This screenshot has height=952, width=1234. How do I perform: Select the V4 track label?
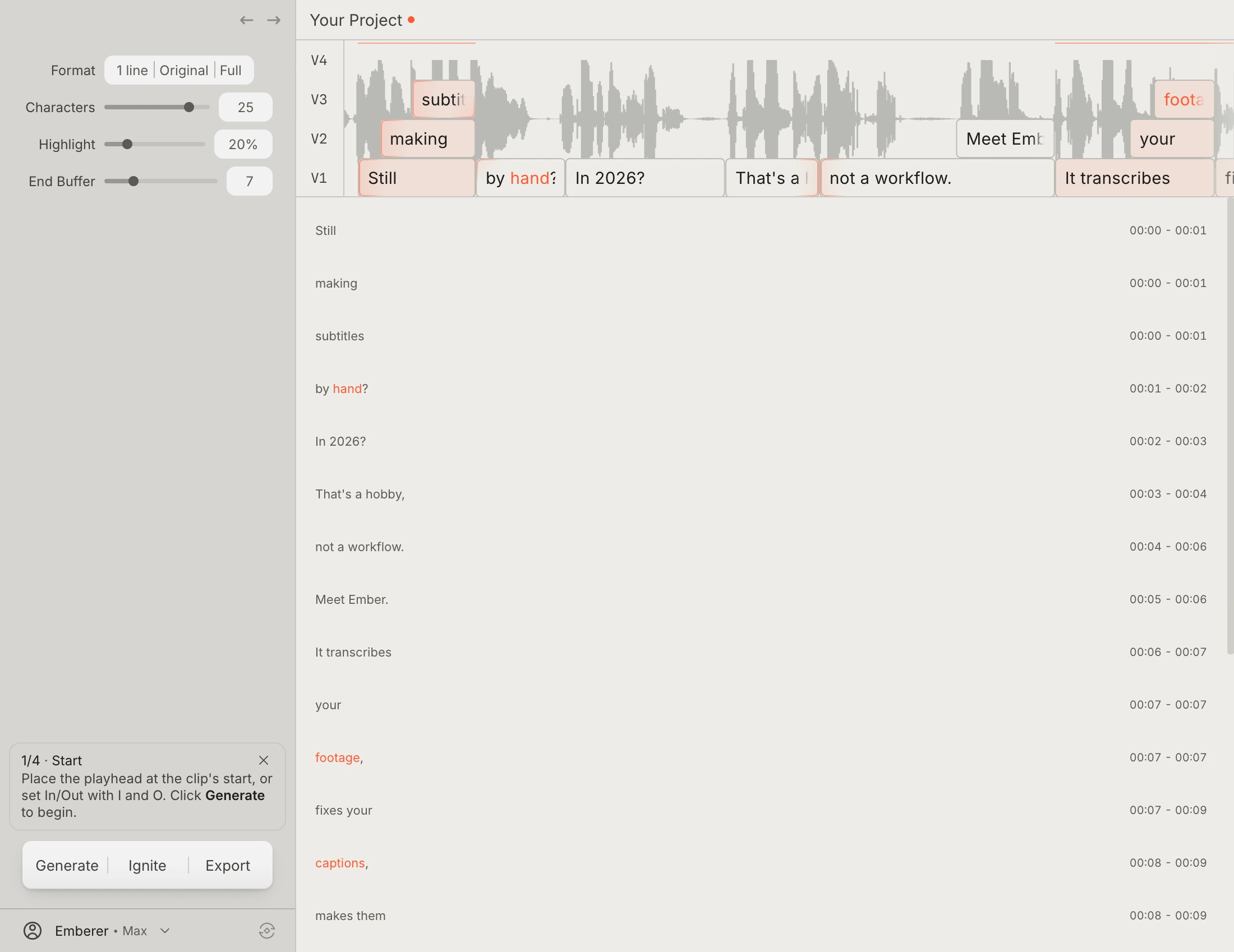click(x=319, y=60)
